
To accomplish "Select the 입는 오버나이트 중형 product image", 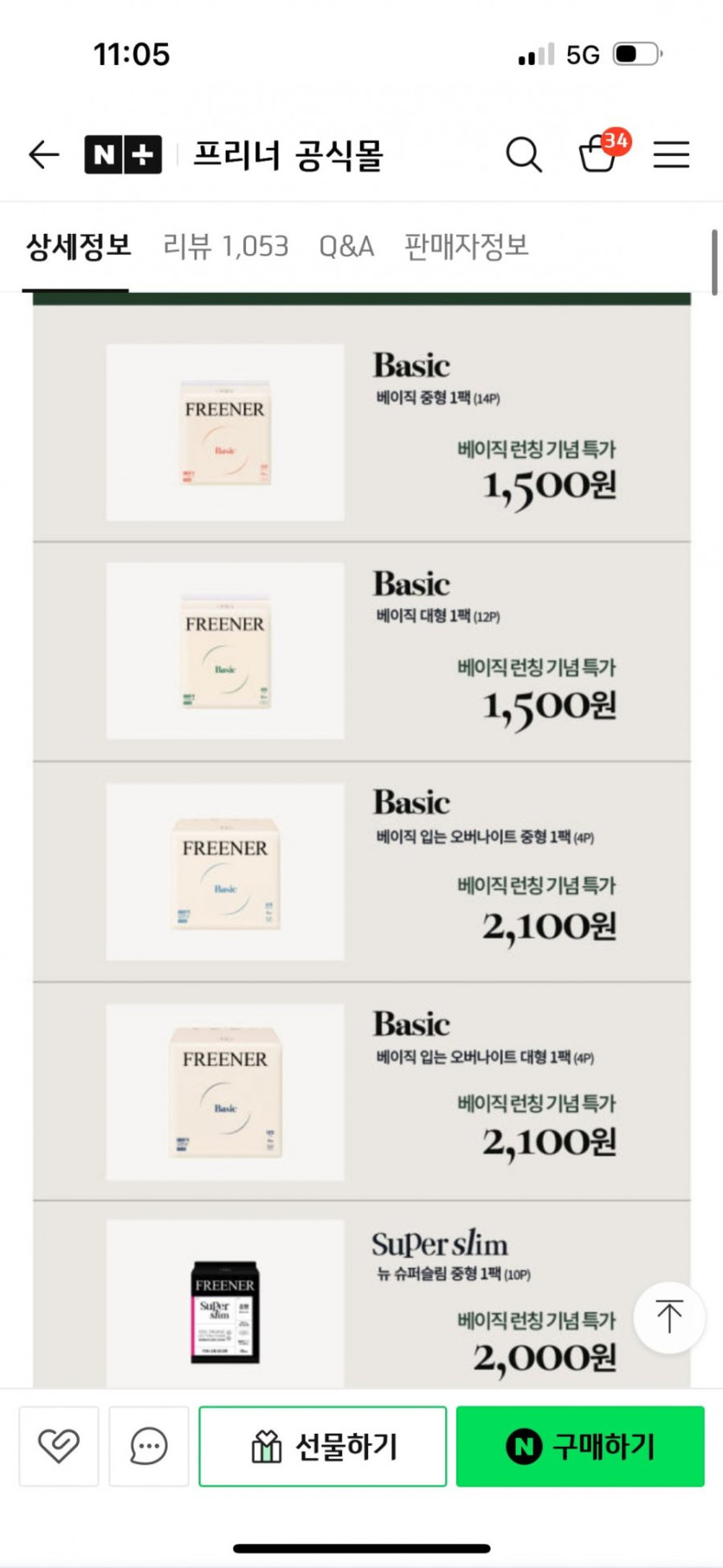I will click(x=225, y=871).
